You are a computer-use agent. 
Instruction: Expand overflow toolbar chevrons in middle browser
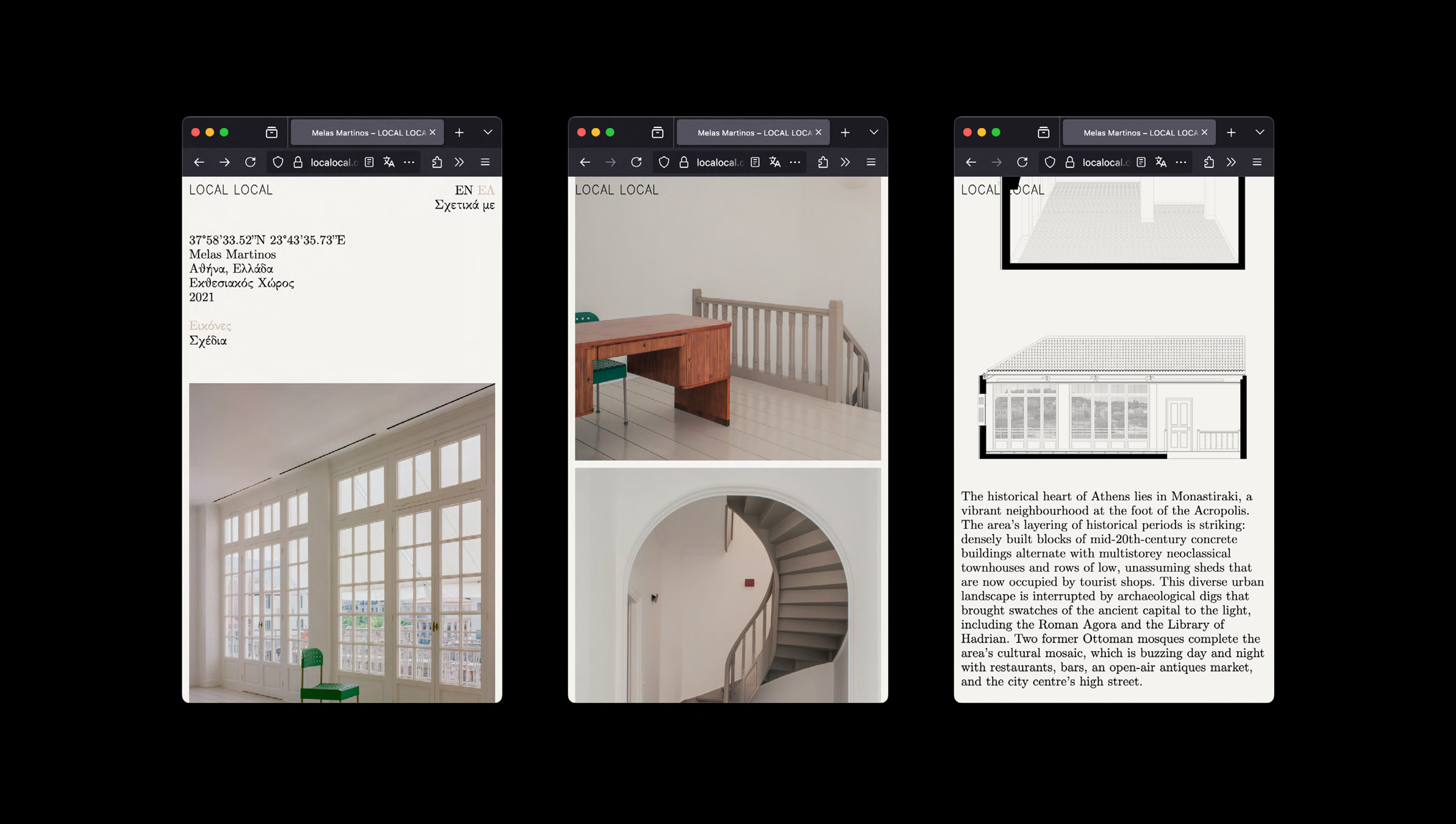[845, 162]
